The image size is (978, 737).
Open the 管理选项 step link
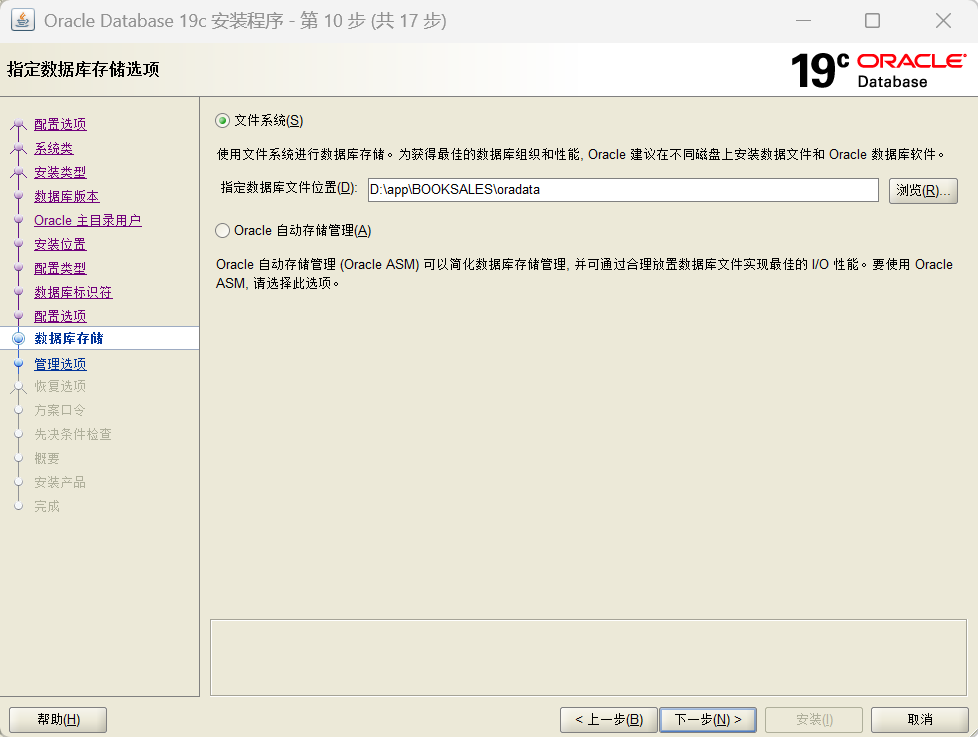[60, 364]
